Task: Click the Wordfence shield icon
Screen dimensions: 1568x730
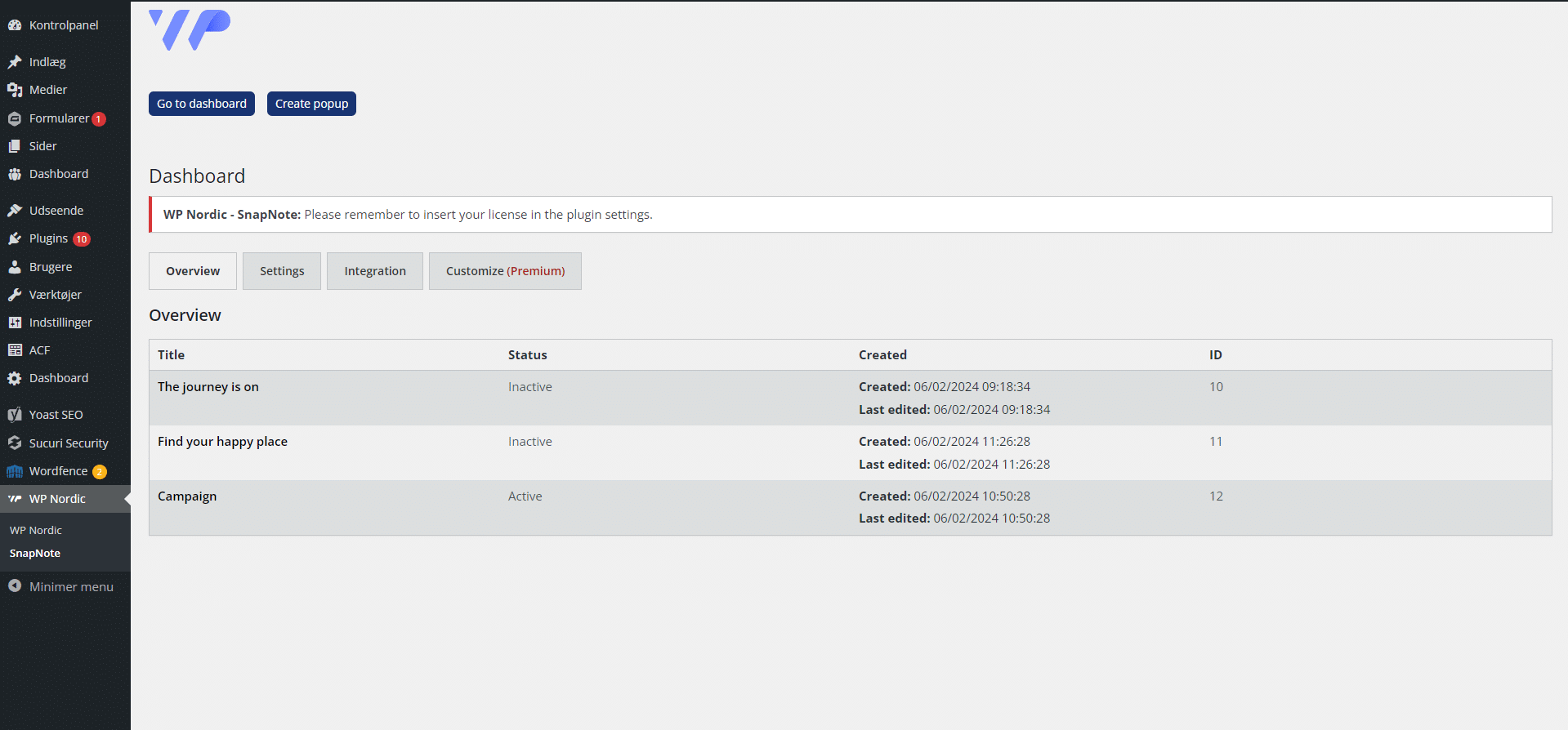Action: click(15, 471)
